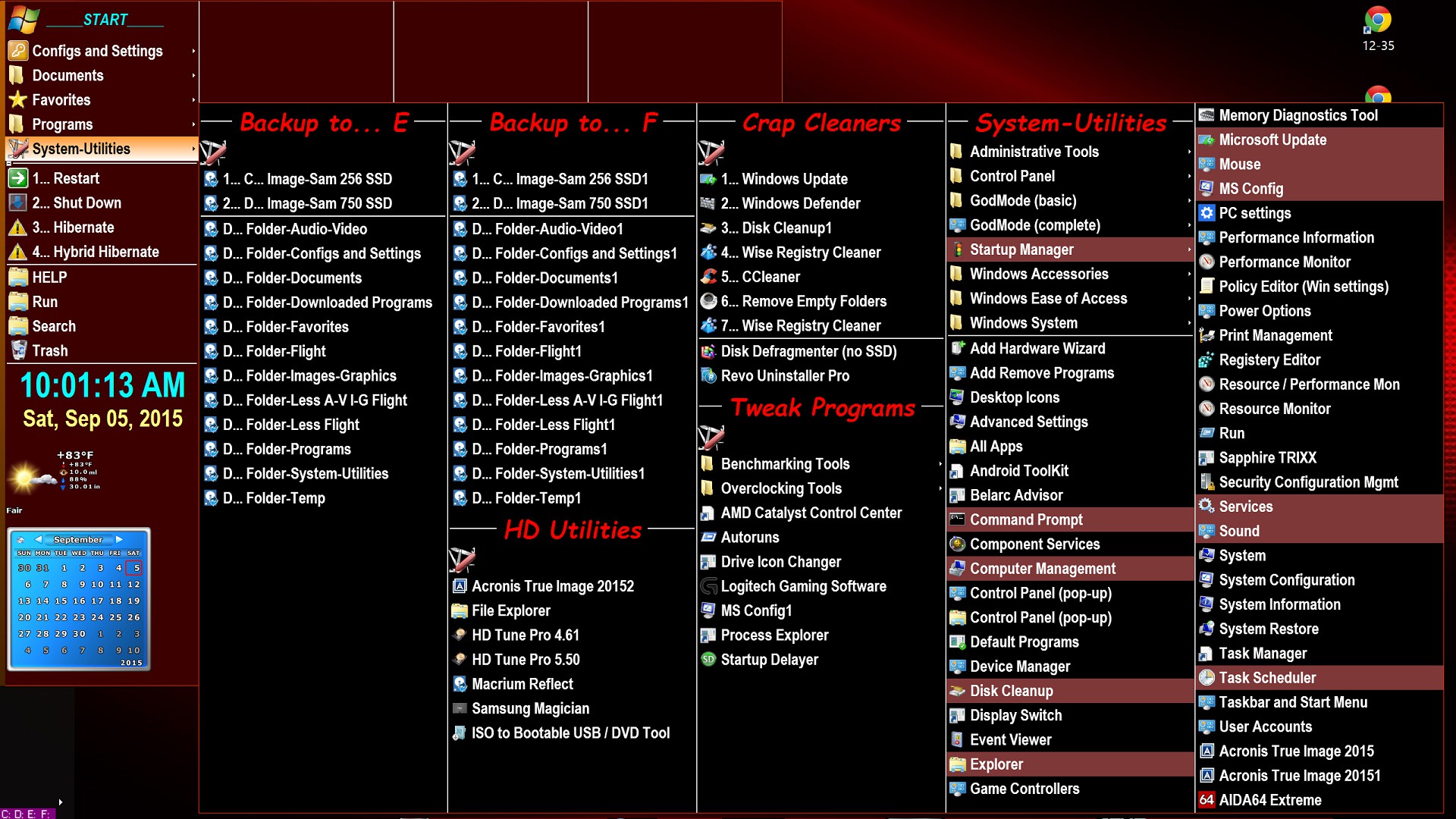
Task: Select the Favorites start menu entry
Action: (61, 100)
